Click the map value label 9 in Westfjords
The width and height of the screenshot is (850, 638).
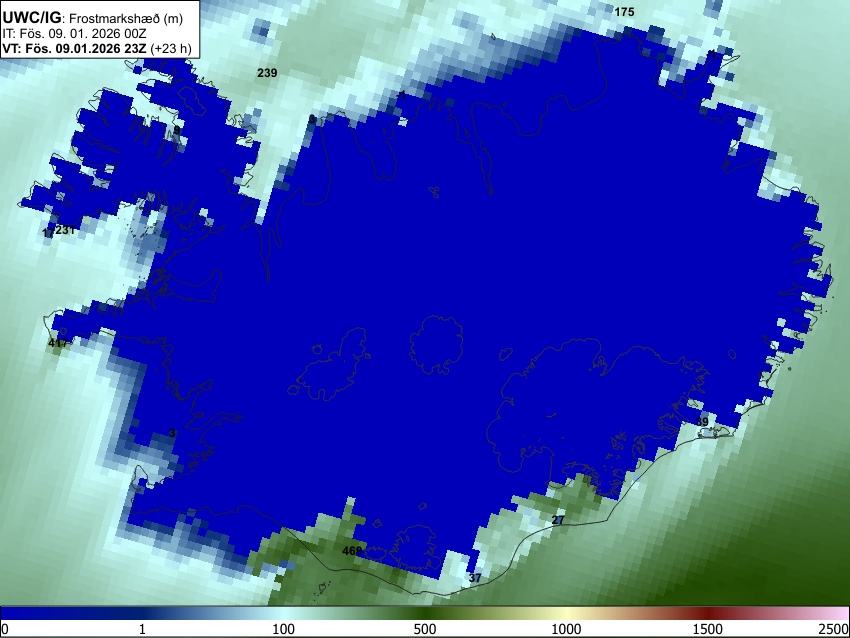176,130
